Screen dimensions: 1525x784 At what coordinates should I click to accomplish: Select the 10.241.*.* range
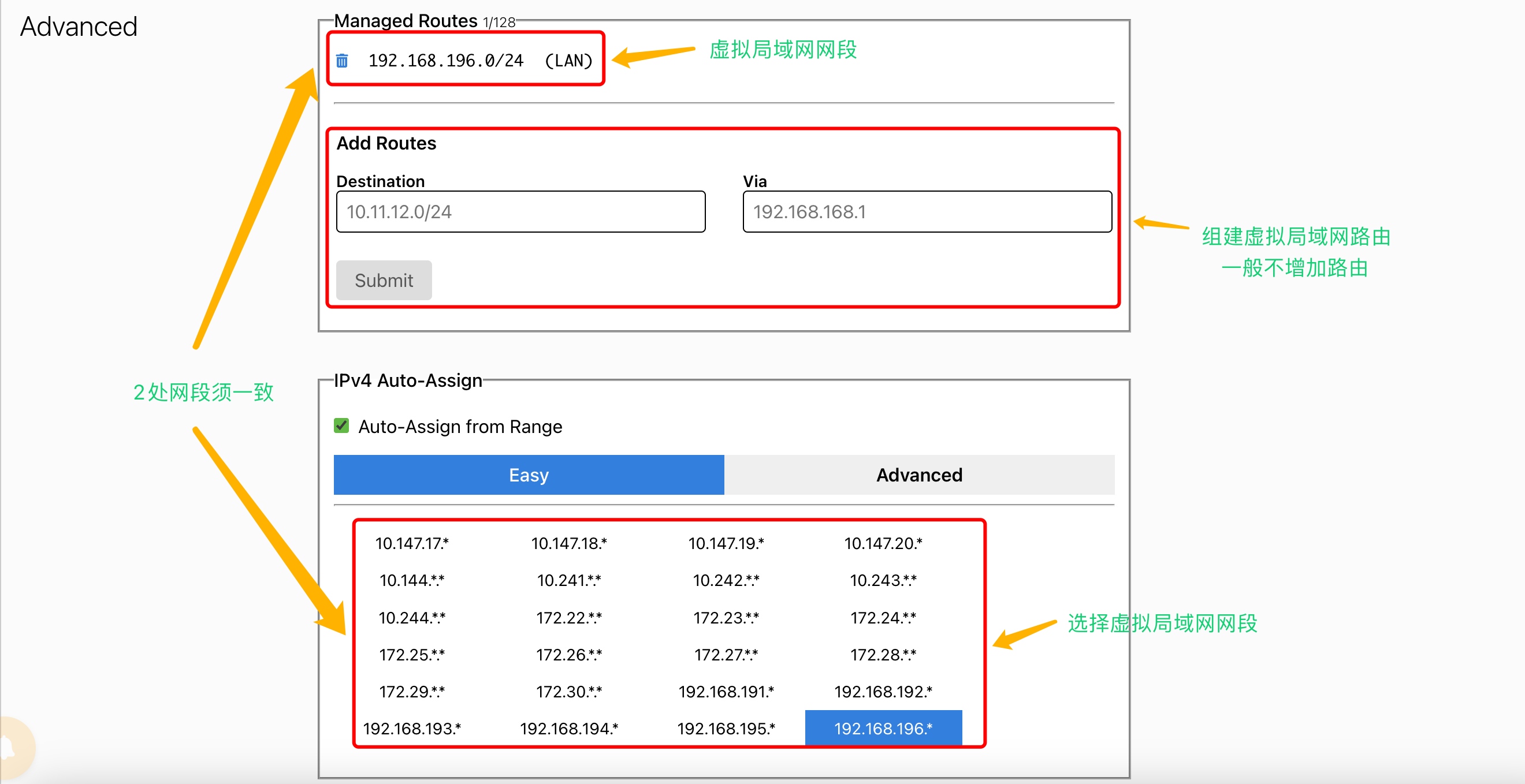point(569,580)
